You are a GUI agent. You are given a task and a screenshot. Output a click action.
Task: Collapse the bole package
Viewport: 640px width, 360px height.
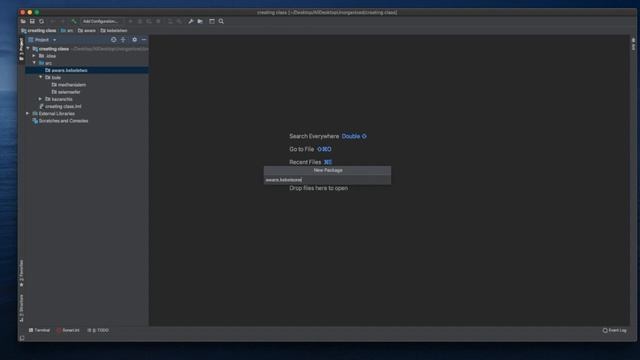(41, 77)
